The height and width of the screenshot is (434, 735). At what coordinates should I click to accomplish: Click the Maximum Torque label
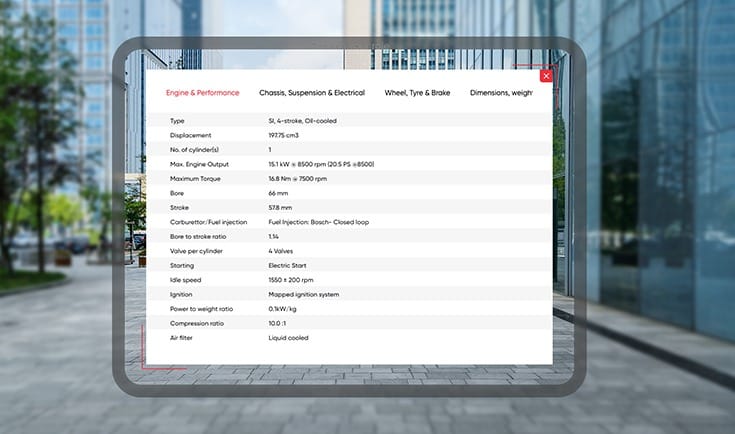click(195, 179)
